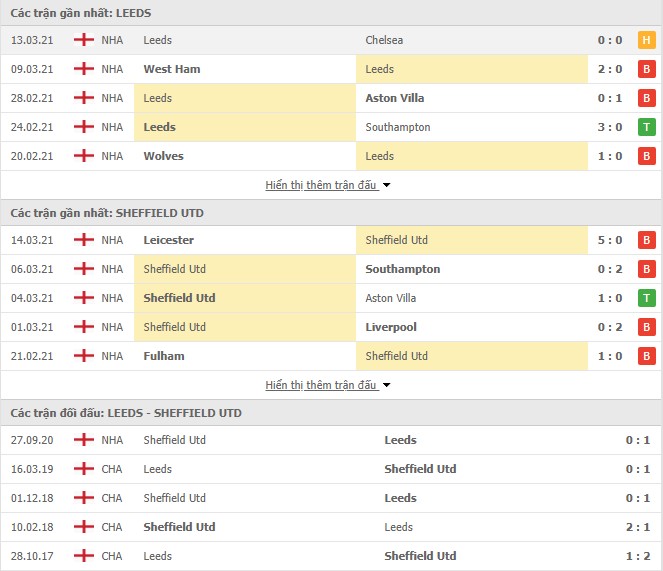Open the Aston Villa 0:1 score
663x571 pixels.
pos(610,98)
